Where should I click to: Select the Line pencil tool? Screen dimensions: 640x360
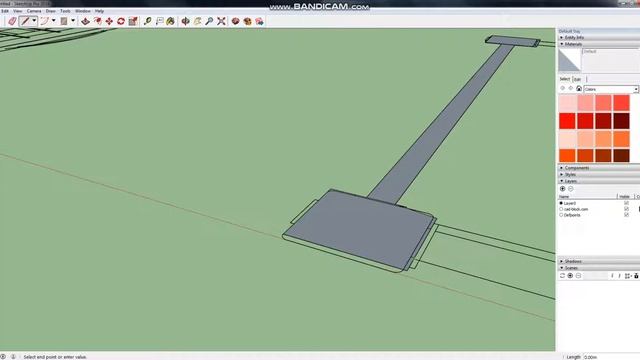tap(25, 21)
